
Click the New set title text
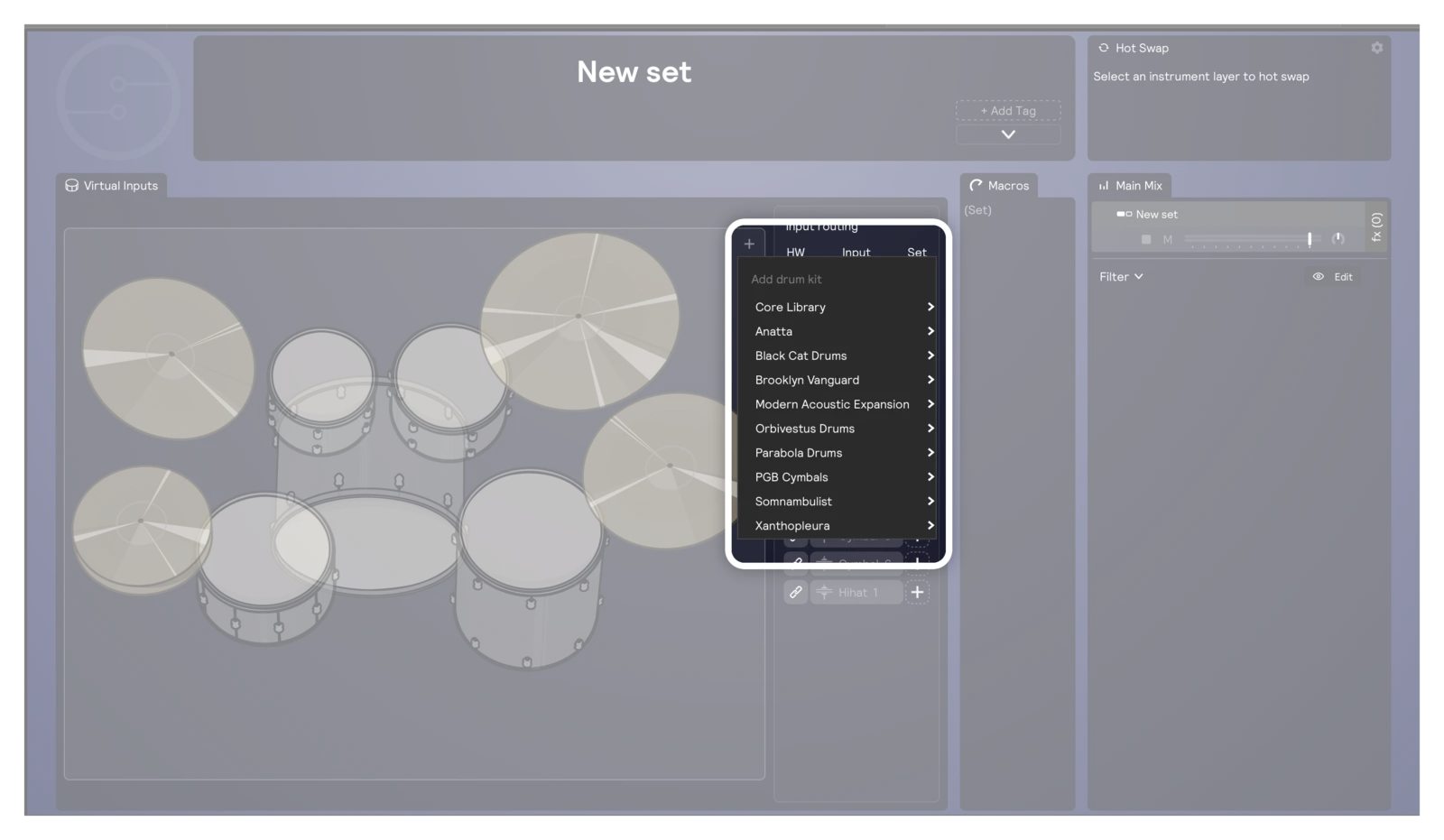pos(634,72)
